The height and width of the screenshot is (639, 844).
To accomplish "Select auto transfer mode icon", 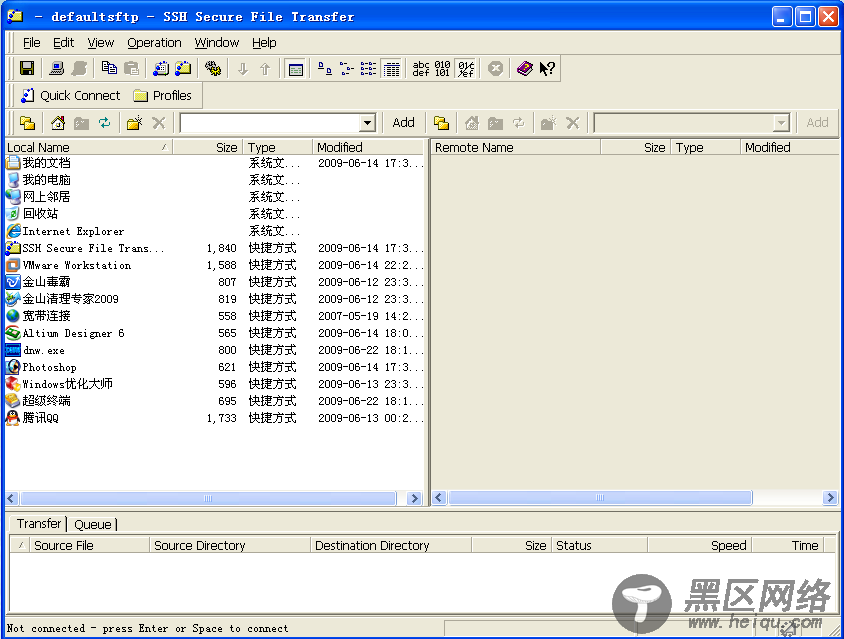I will 466,69.
